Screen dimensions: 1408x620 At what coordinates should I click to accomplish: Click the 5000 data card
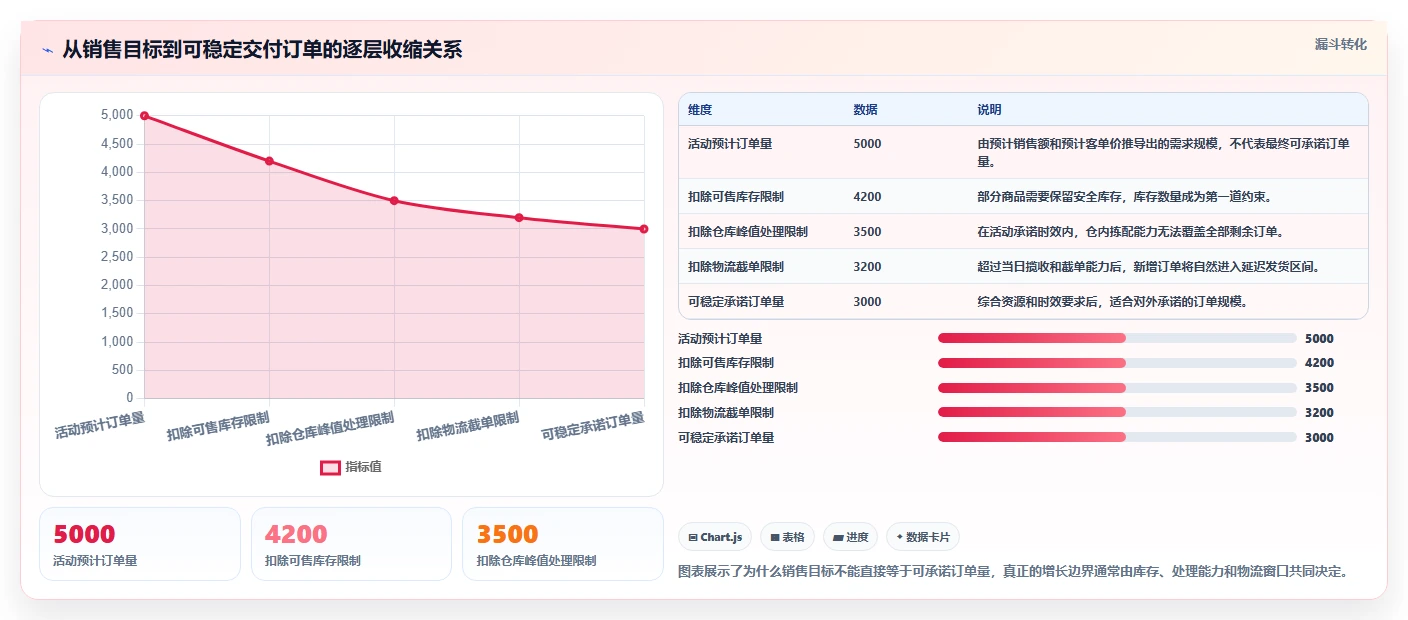(x=140, y=544)
